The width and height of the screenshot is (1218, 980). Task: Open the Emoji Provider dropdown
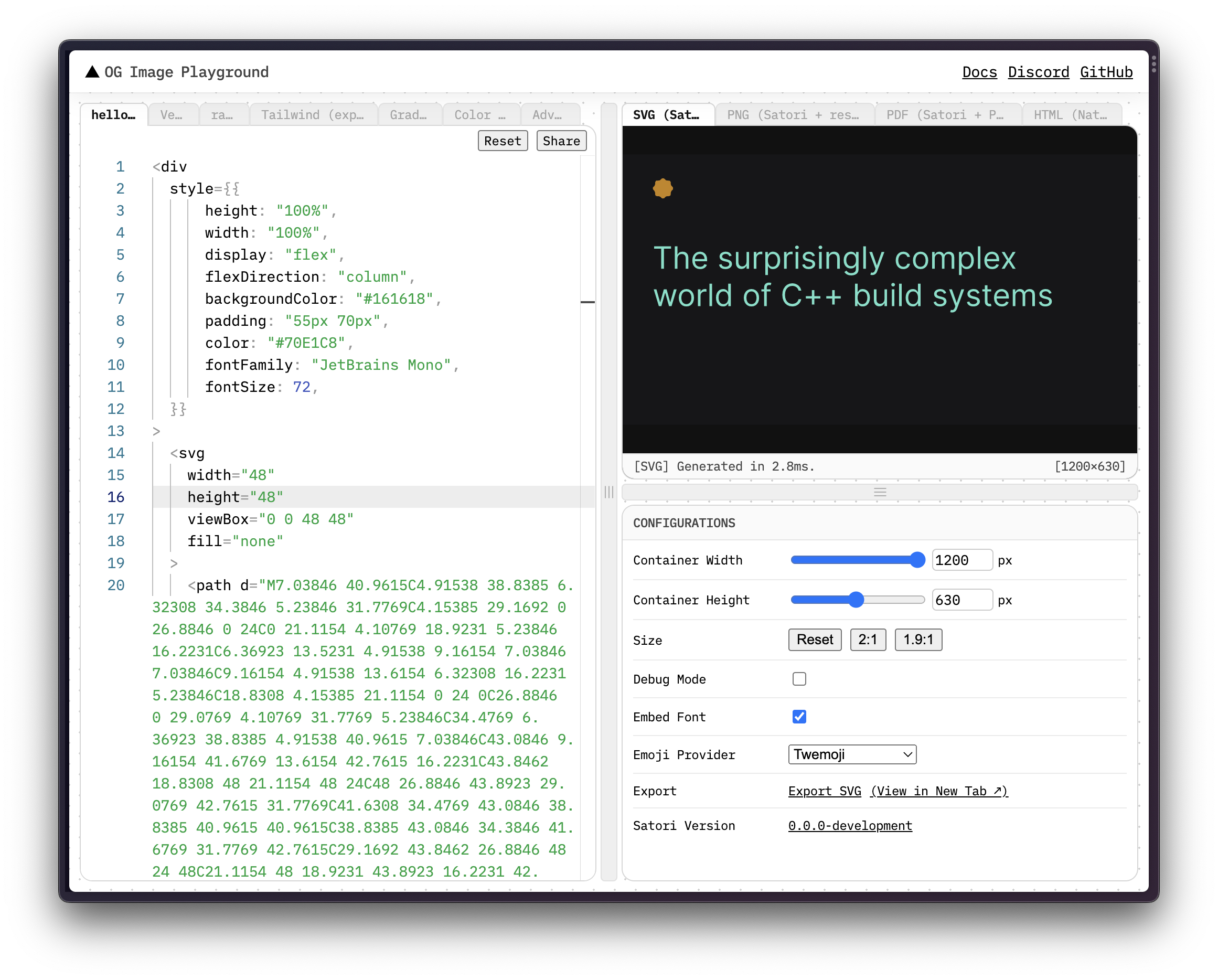tap(851, 754)
